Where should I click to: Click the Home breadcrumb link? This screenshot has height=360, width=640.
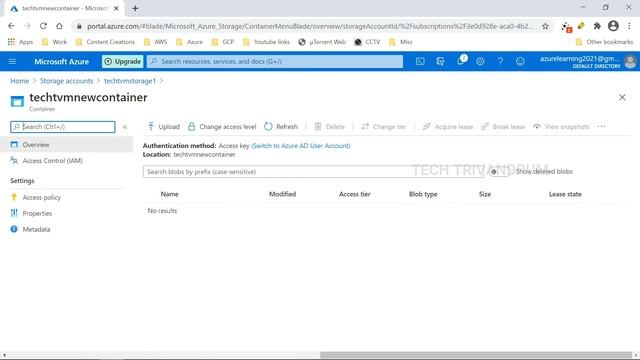[x=20, y=81]
